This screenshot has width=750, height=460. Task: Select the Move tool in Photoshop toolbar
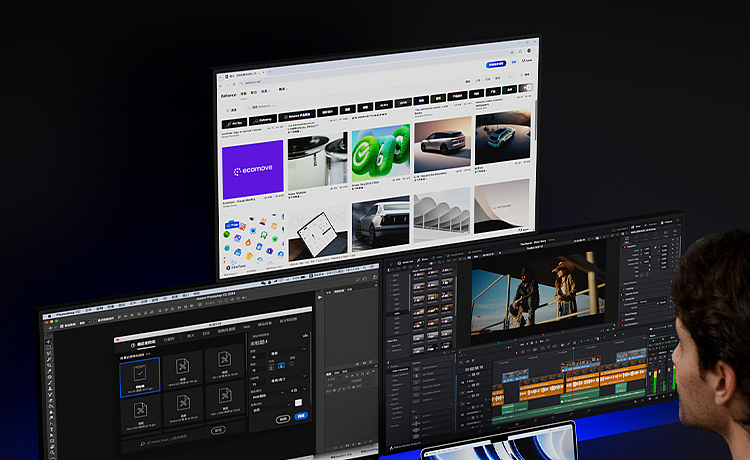(48, 342)
